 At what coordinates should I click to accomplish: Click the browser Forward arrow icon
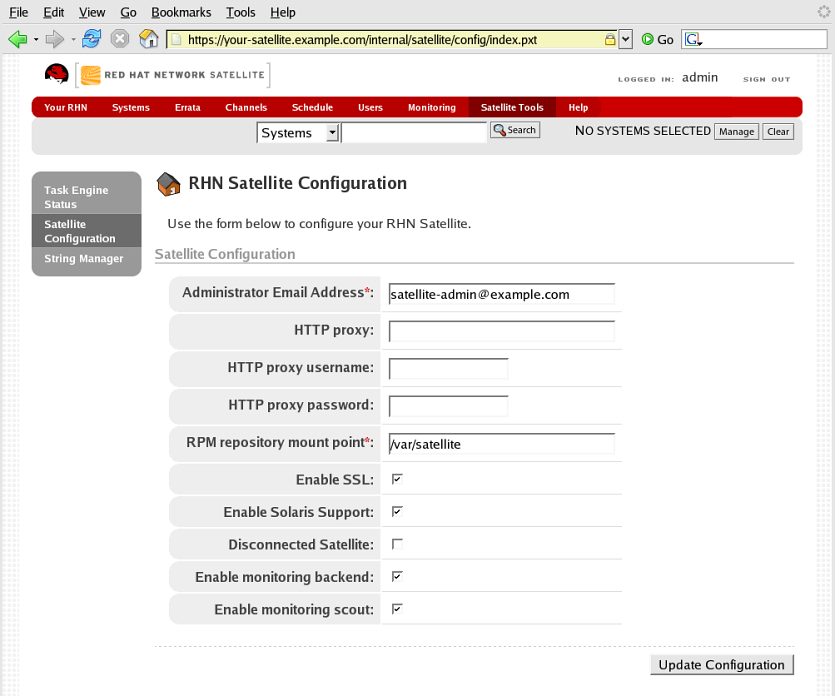54,39
